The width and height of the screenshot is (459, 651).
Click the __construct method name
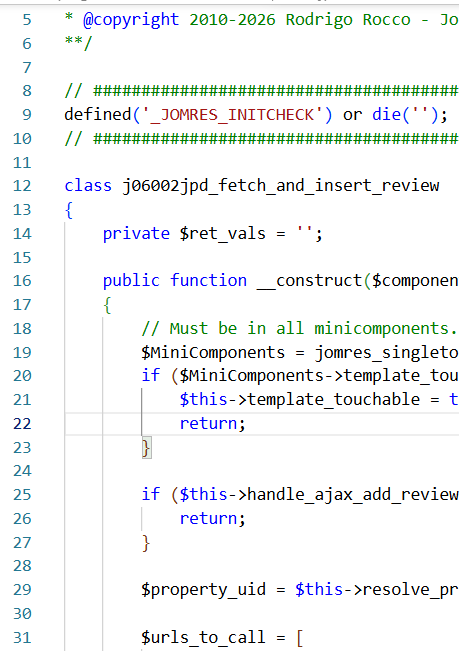point(310,281)
